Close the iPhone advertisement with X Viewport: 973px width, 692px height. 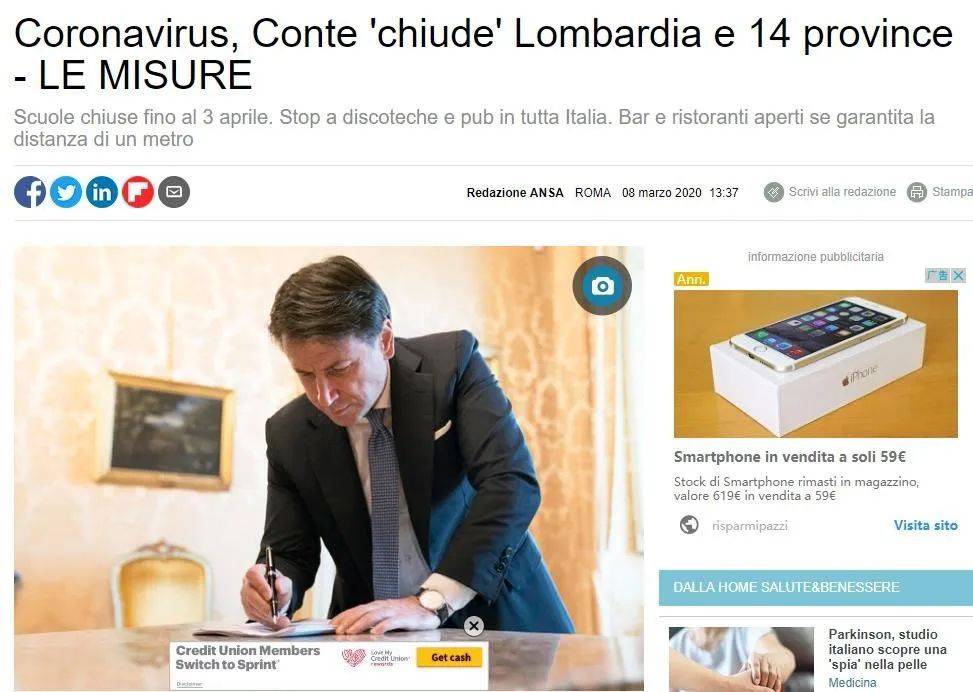tap(959, 275)
